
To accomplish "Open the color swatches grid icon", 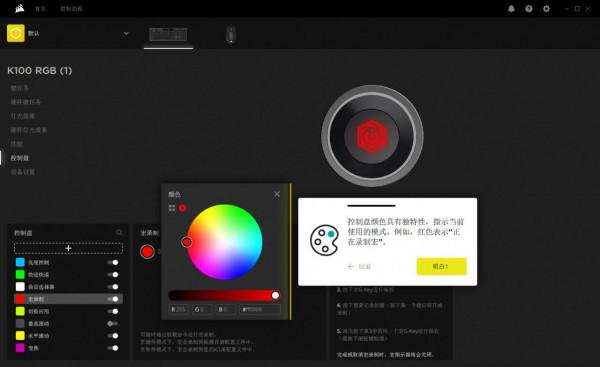I will 172,208.
